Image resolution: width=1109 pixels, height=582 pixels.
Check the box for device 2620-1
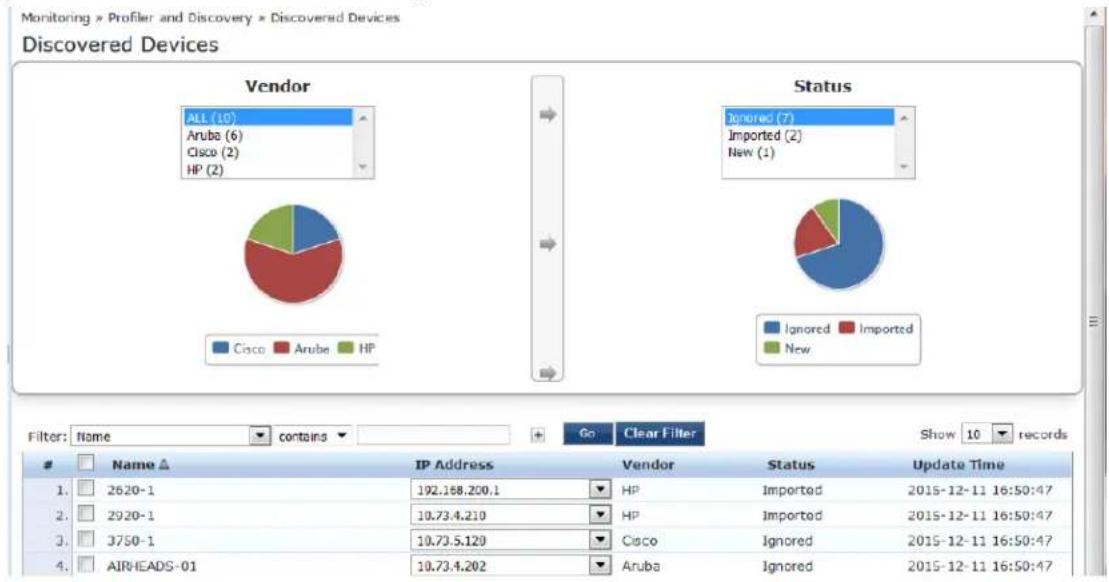[86, 489]
